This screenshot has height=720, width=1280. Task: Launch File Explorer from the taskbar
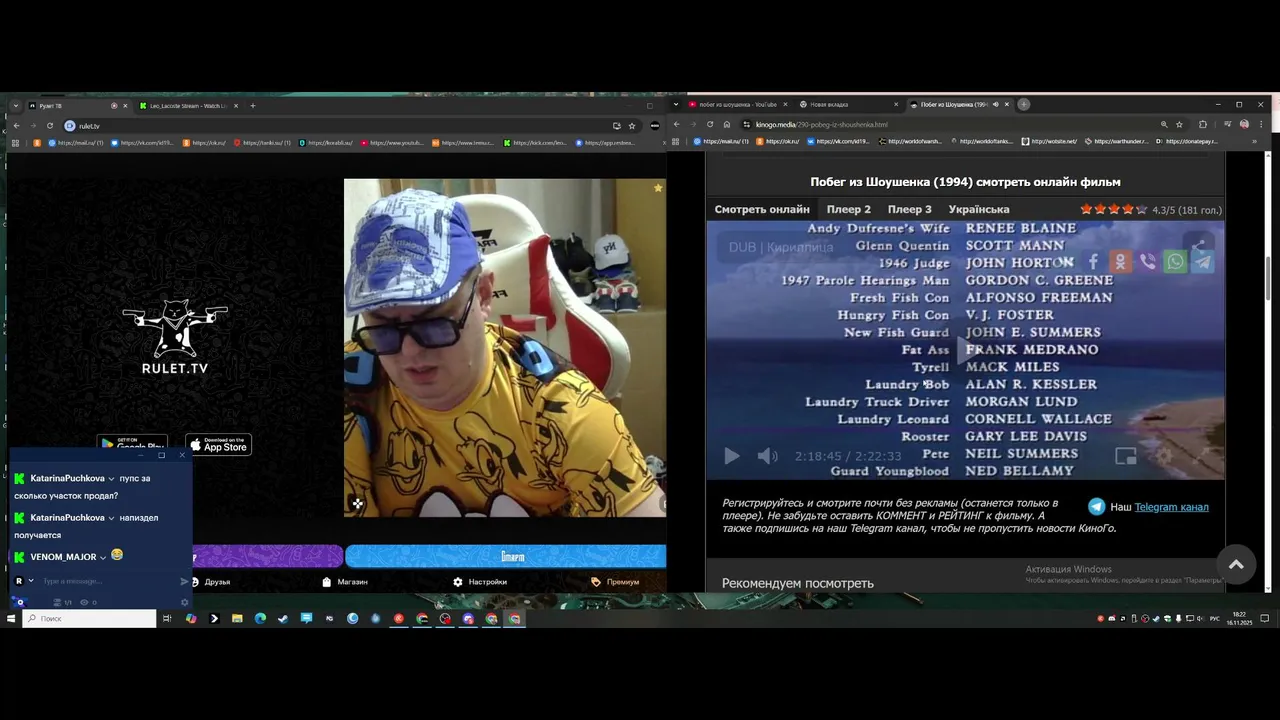click(x=237, y=619)
